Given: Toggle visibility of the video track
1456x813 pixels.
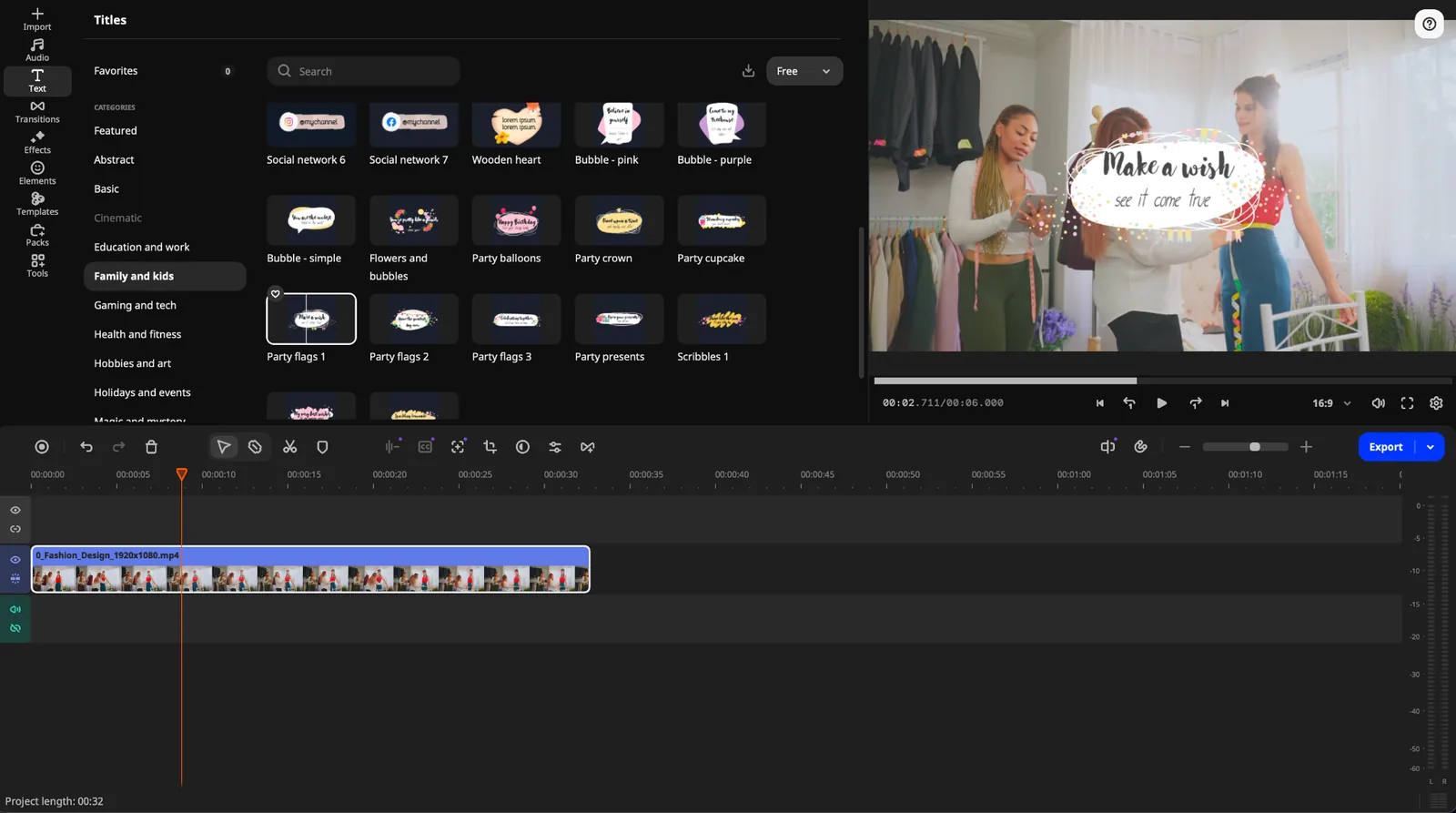Looking at the screenshot, I should click(15, 560).
